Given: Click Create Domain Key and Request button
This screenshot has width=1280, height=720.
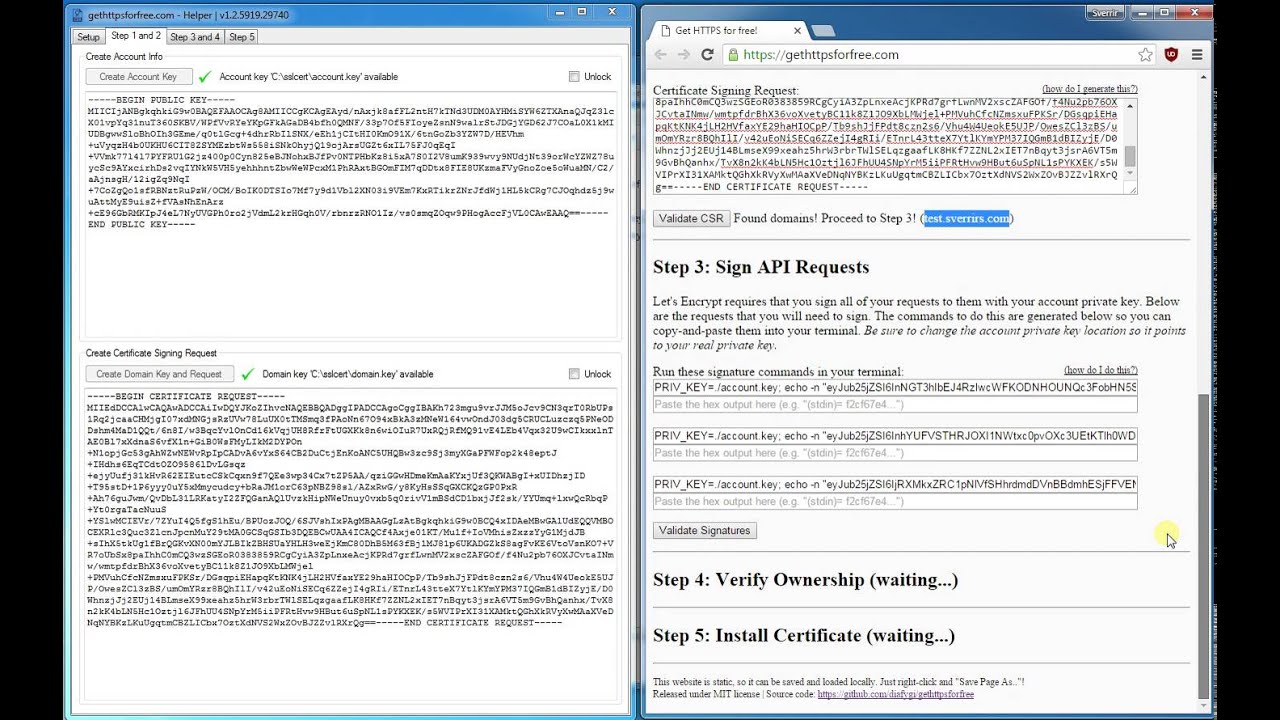Looking at the screenshot, I should pos(160,374).
